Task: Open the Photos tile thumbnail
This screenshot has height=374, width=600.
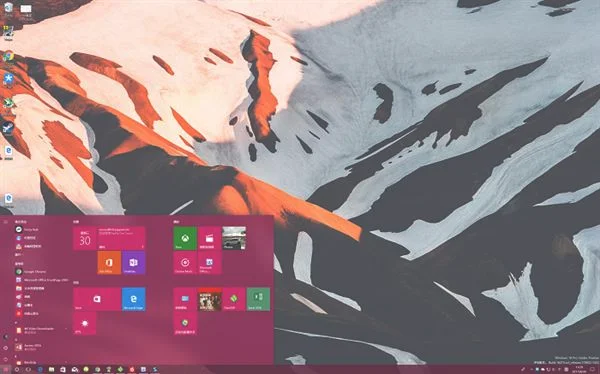Action: point(234,238)
